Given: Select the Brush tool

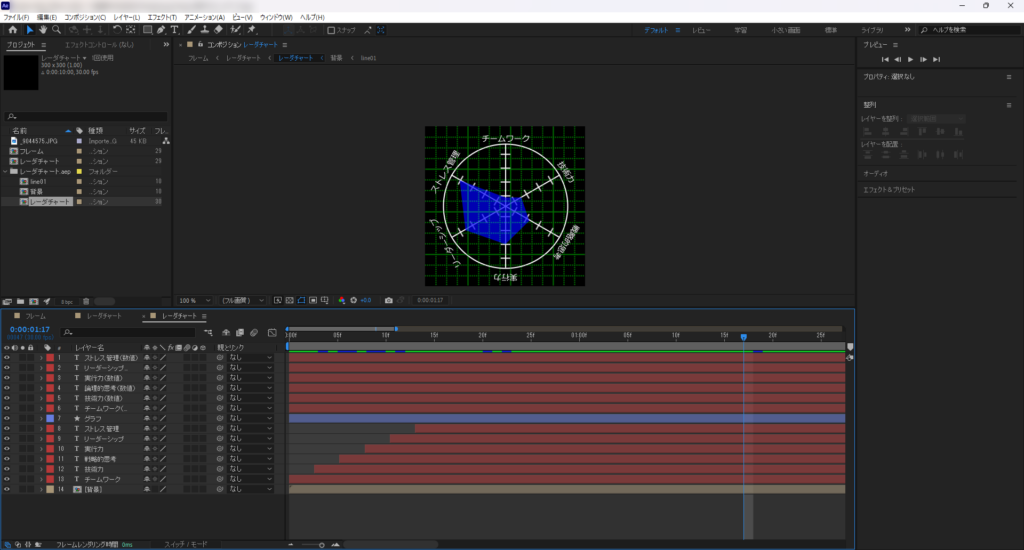Looking at the screenshot, I should tap(191, 30).
